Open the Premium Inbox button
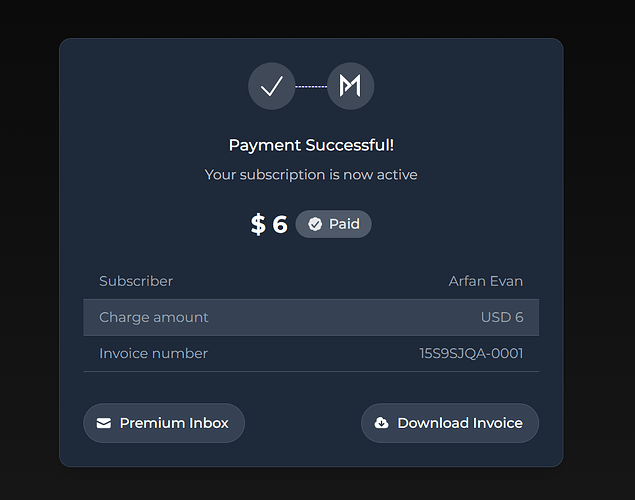Viewport: 635px width, 500px height. pyautogui.click(x=164, y=423)
